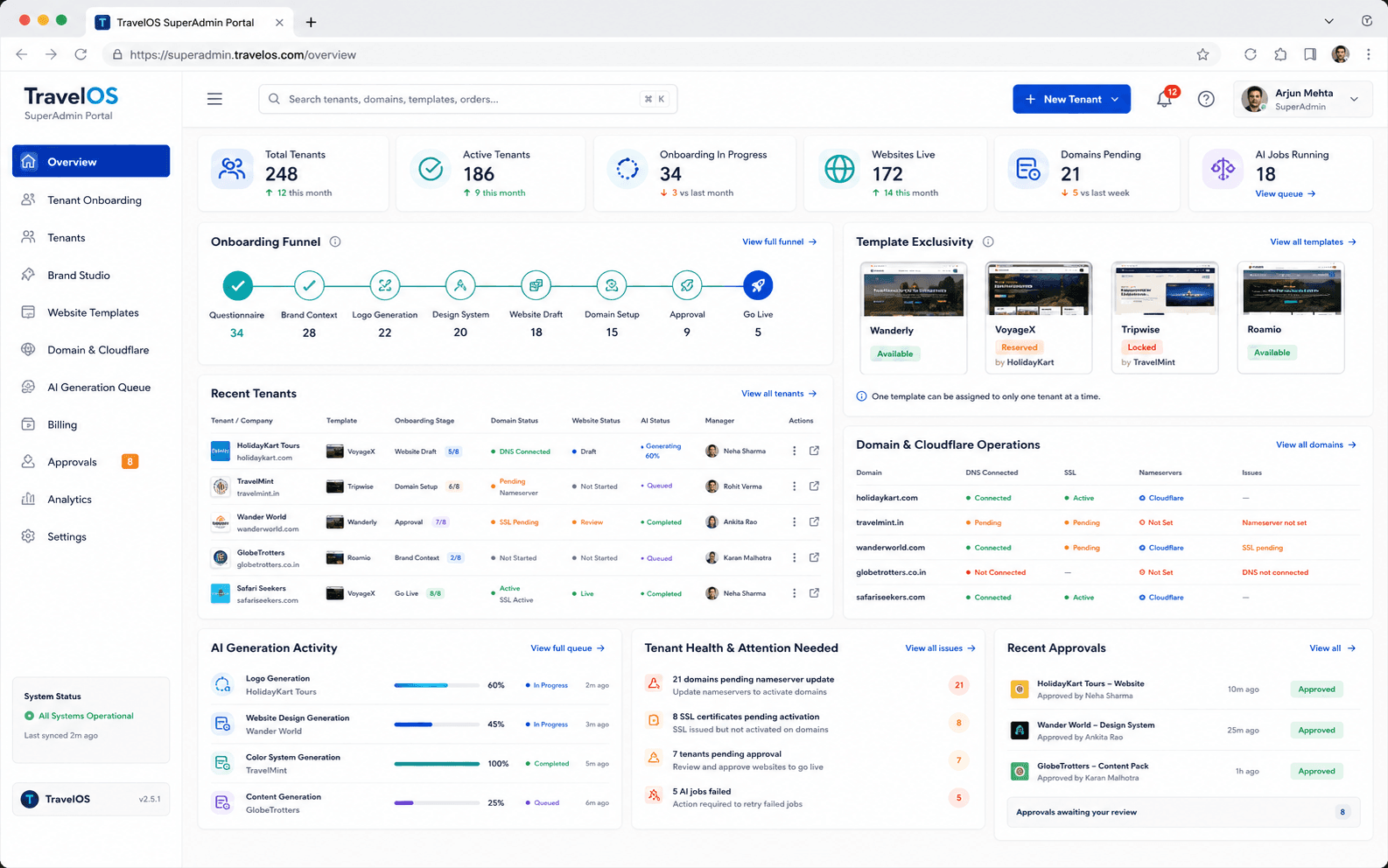Open Analytics in sidebar
This screenshot has width=1388, height=868.
coord(91,499)
